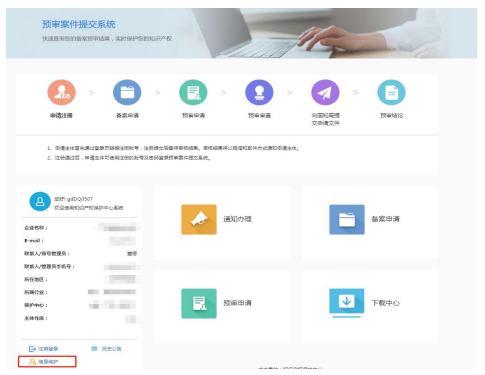Click the 联系人/账号管理员 field label

(x=47, y=254)
